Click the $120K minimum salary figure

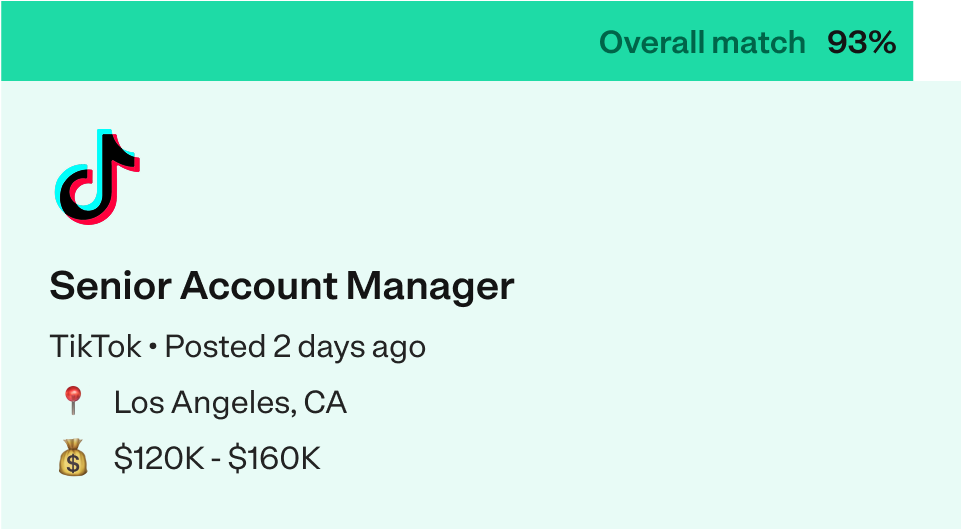pyautogui.click(x=159, y=458)
